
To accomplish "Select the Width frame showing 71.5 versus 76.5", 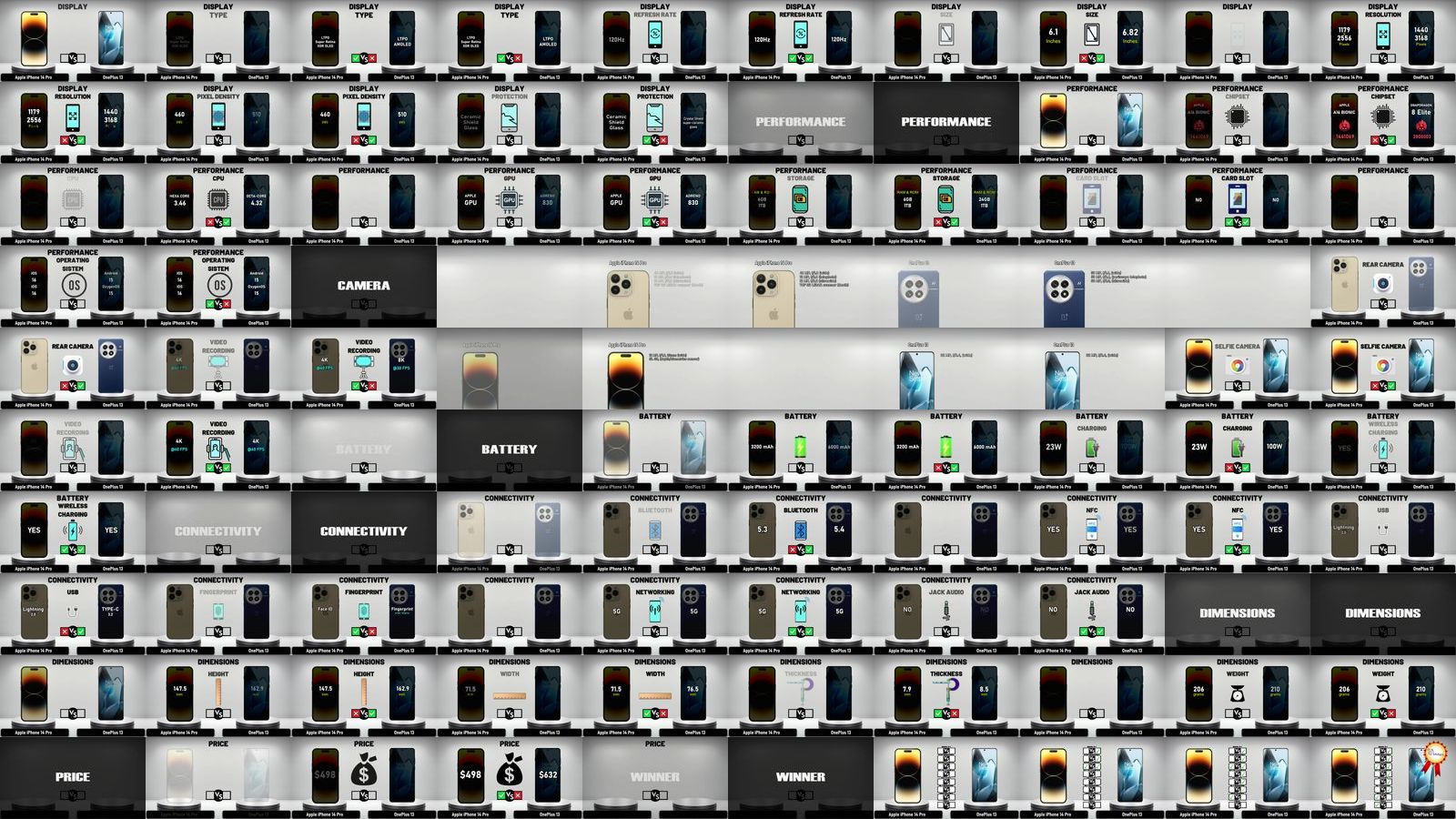I will click(655, 695).
